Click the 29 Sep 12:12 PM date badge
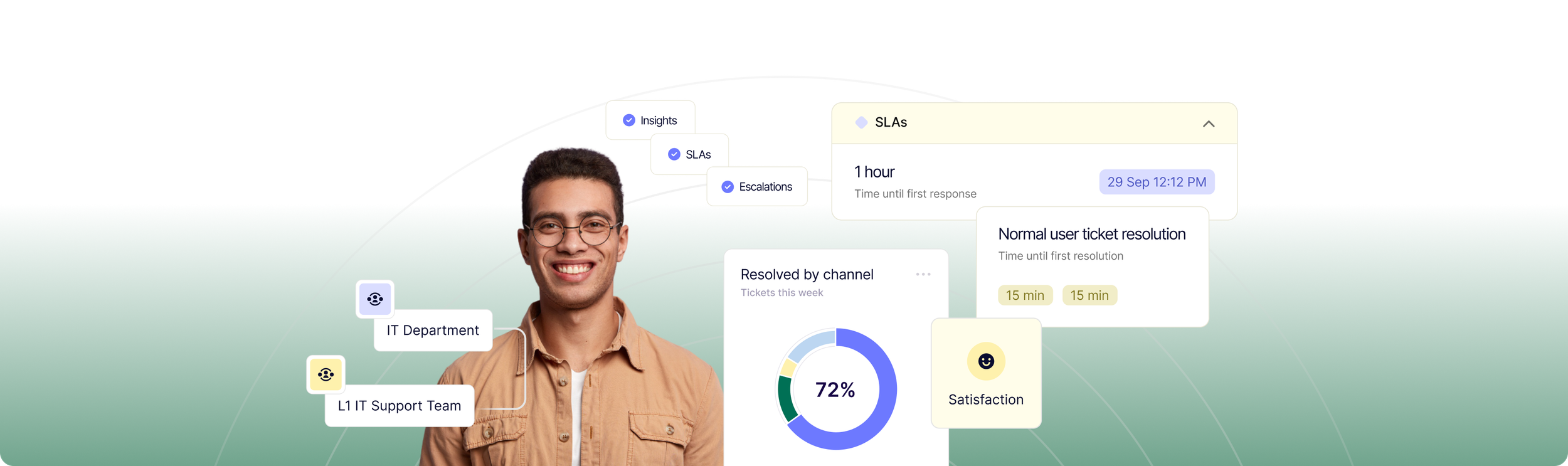 click(1157, 182)
